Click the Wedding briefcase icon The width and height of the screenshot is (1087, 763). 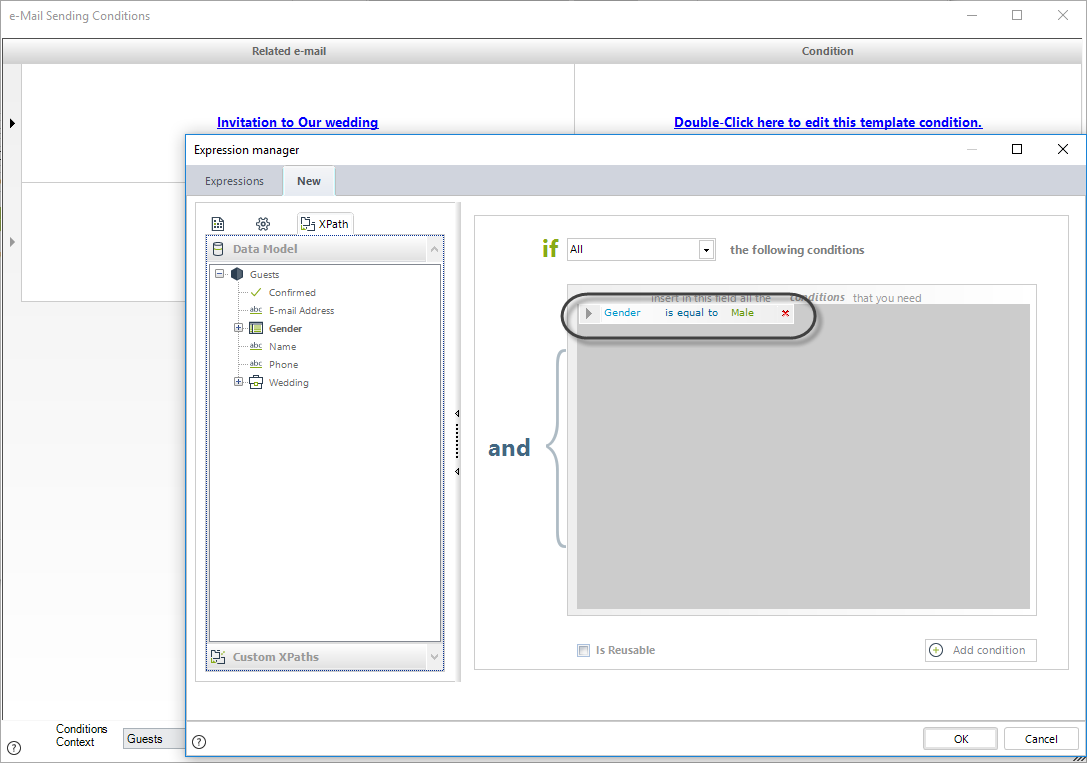pos(256,383)
